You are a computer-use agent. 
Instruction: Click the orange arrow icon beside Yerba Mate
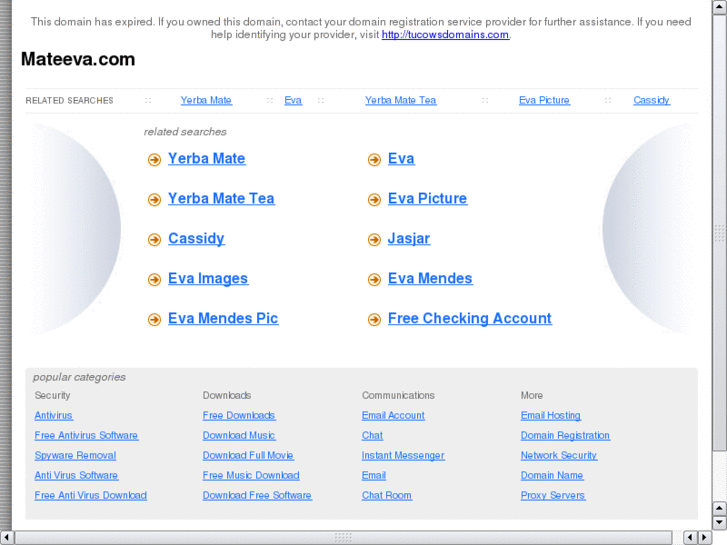[x=154, y=160]
